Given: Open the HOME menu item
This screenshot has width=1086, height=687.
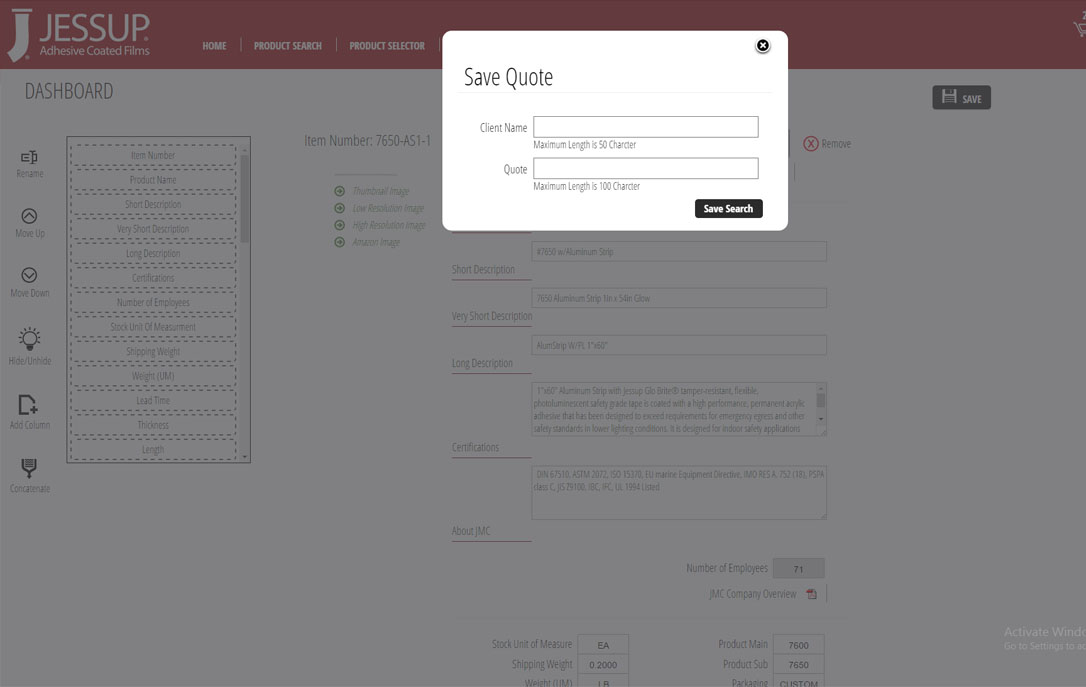Looking at the screenshot, I should click(214, 46).
